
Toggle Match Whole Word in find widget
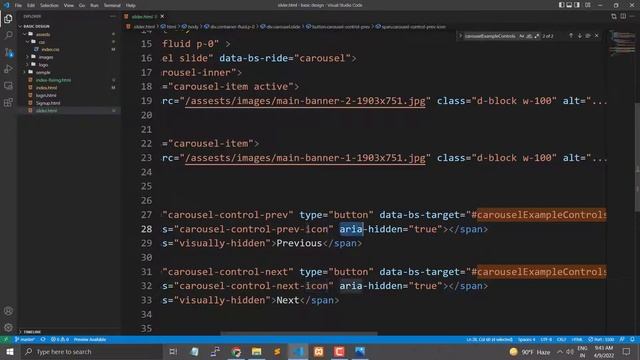[529, 36]
